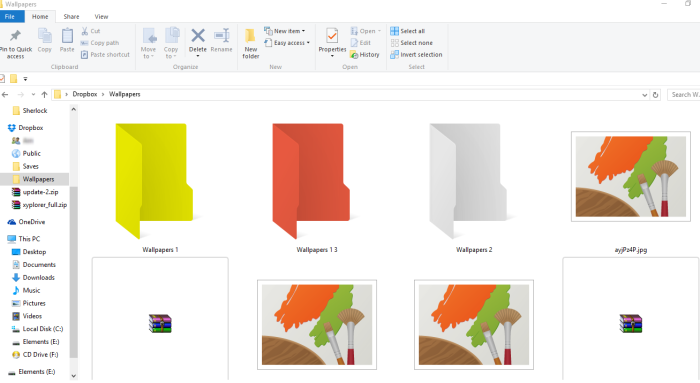Click the Up one level arrow
700x383 pixels.
pyautogui.click(x=44, y=95)
